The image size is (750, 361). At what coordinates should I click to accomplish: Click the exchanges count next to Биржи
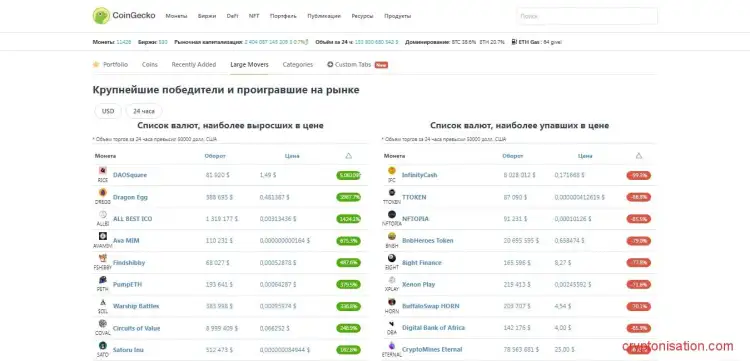[x=163, y=42]
